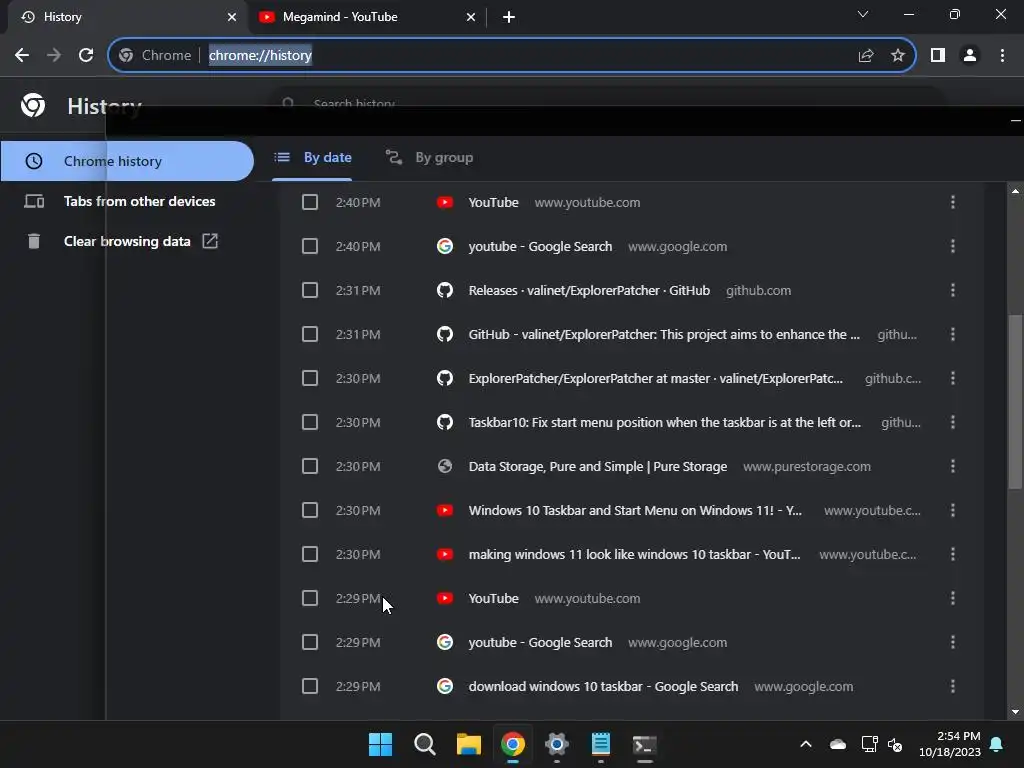This screenshot has height=768, width=1024.
Task: Show hidden system tray icons
Action: coord(806,744)
